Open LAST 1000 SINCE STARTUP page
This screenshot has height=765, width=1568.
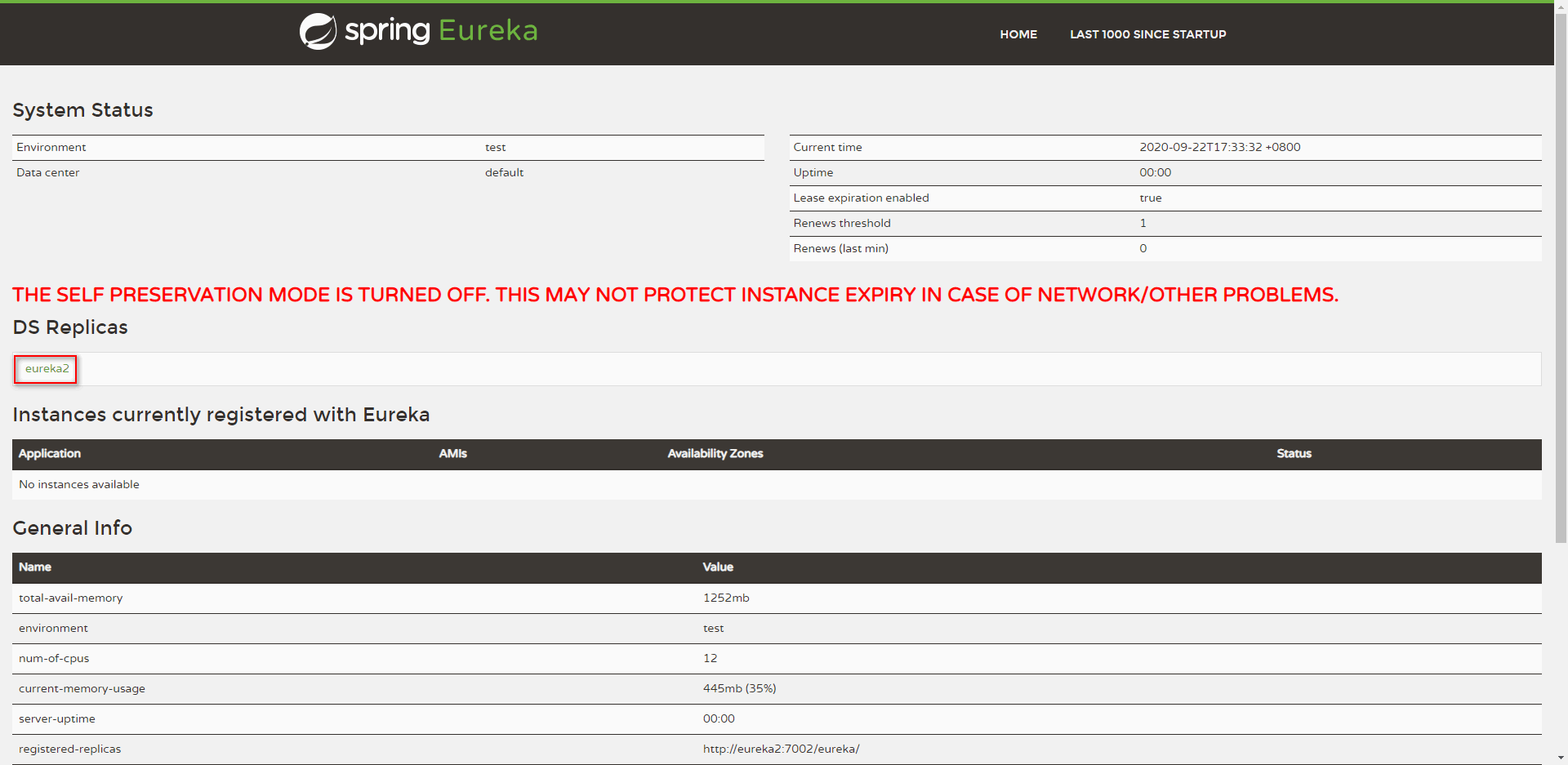1148,34
